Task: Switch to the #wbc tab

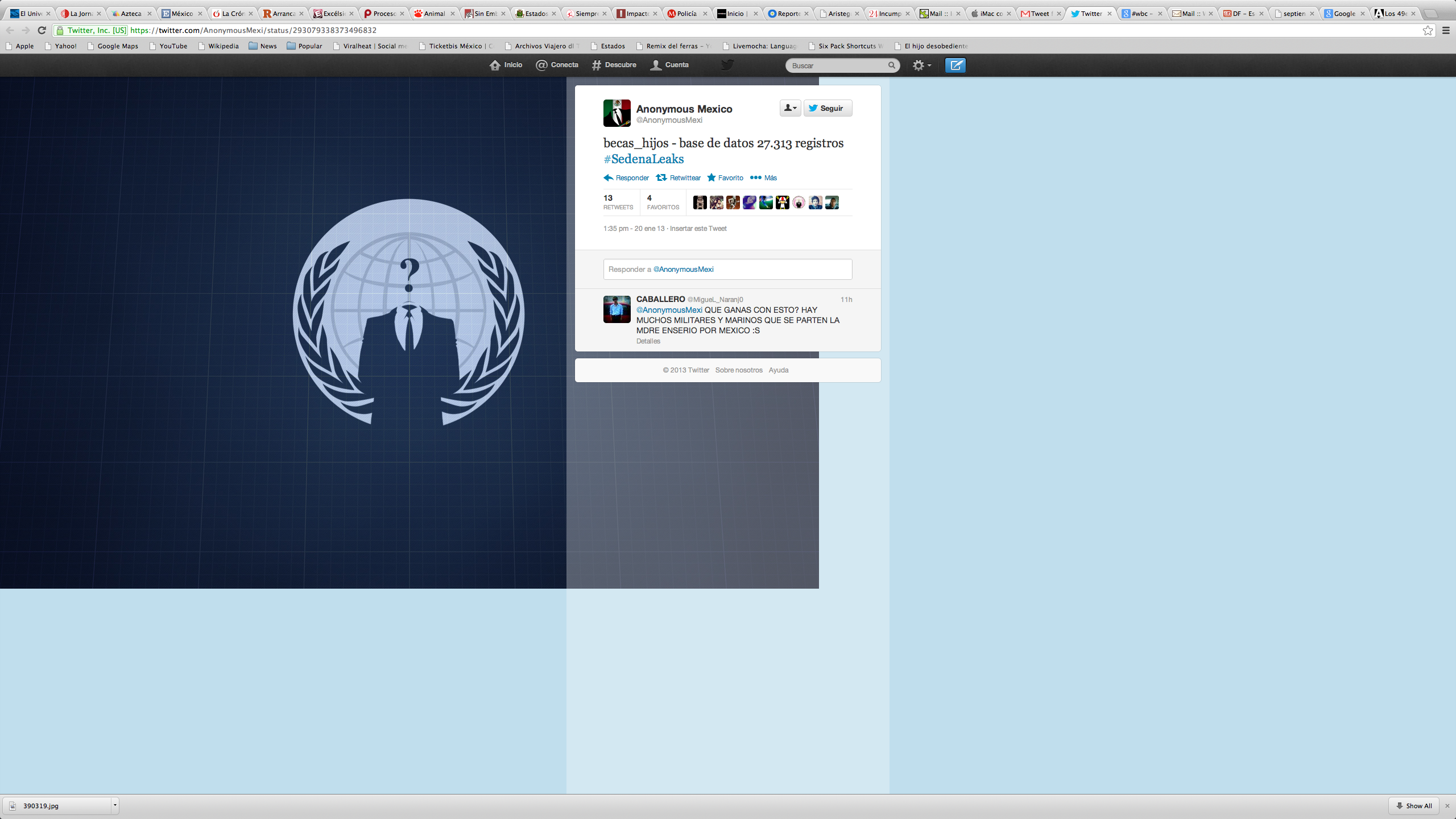Action: pyautogui.click(x=1141, y=14)
